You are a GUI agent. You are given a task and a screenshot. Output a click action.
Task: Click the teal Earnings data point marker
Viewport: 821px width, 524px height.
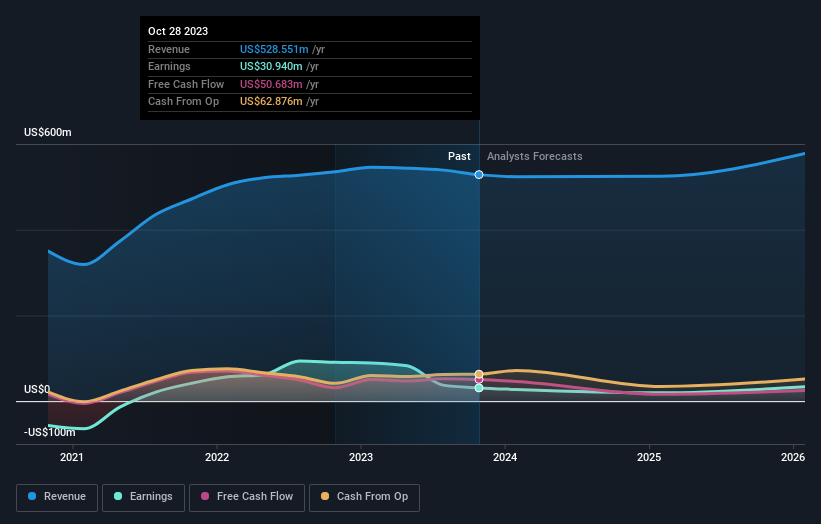479,388
